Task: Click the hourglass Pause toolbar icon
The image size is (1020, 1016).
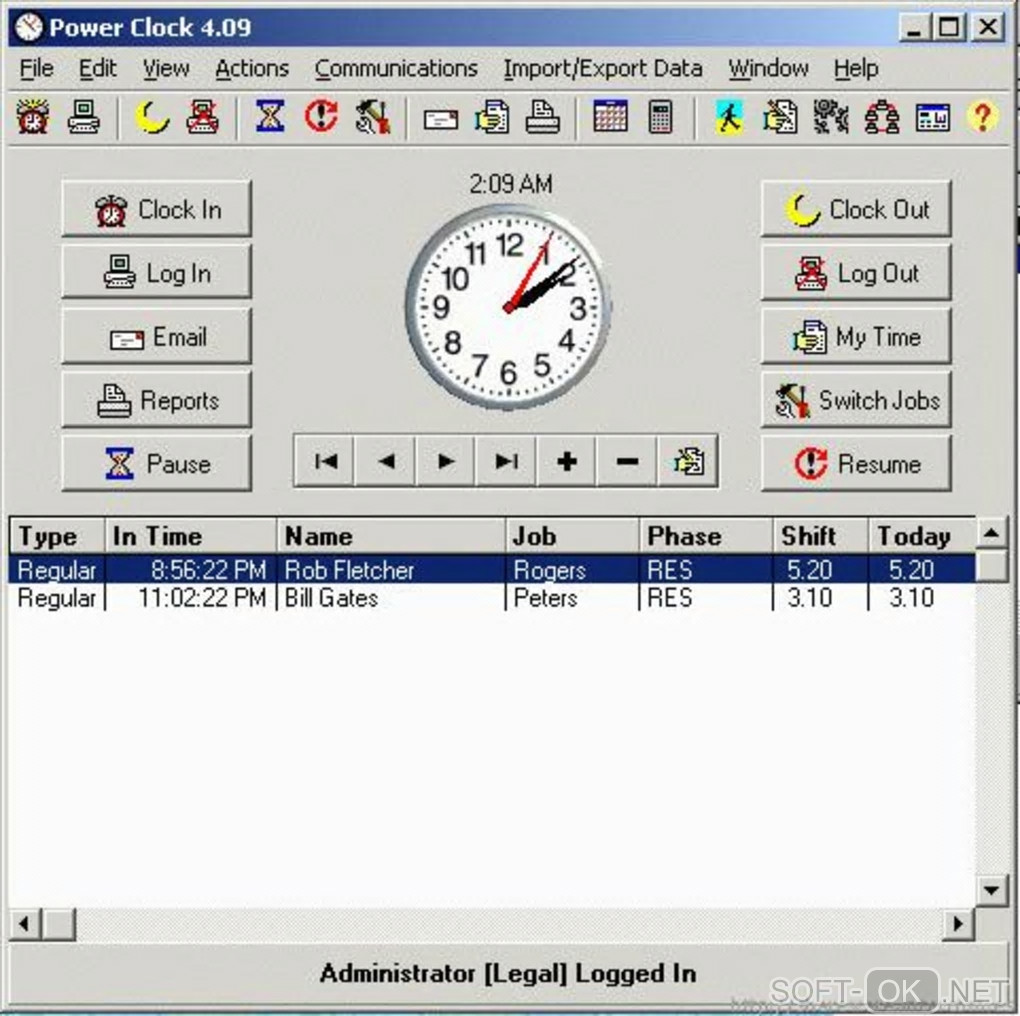Action: click(x=270, y=117)
